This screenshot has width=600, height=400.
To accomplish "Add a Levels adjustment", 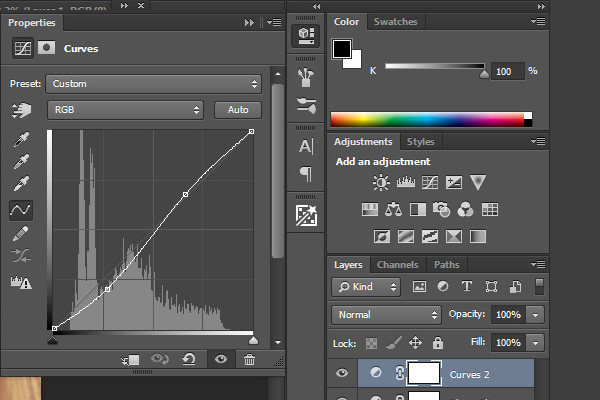I will pos(406,183).
